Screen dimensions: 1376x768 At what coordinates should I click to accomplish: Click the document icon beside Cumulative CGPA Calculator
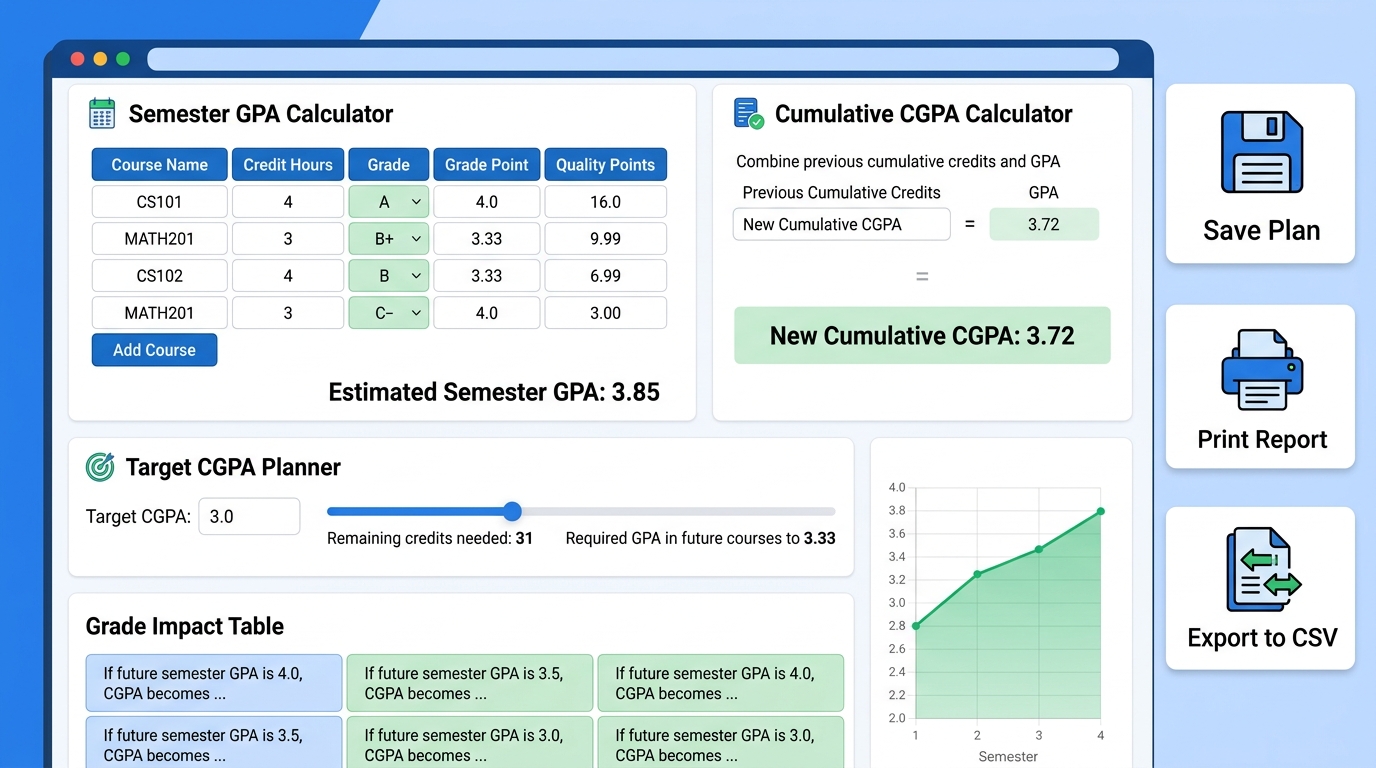[x=748, y=113]
